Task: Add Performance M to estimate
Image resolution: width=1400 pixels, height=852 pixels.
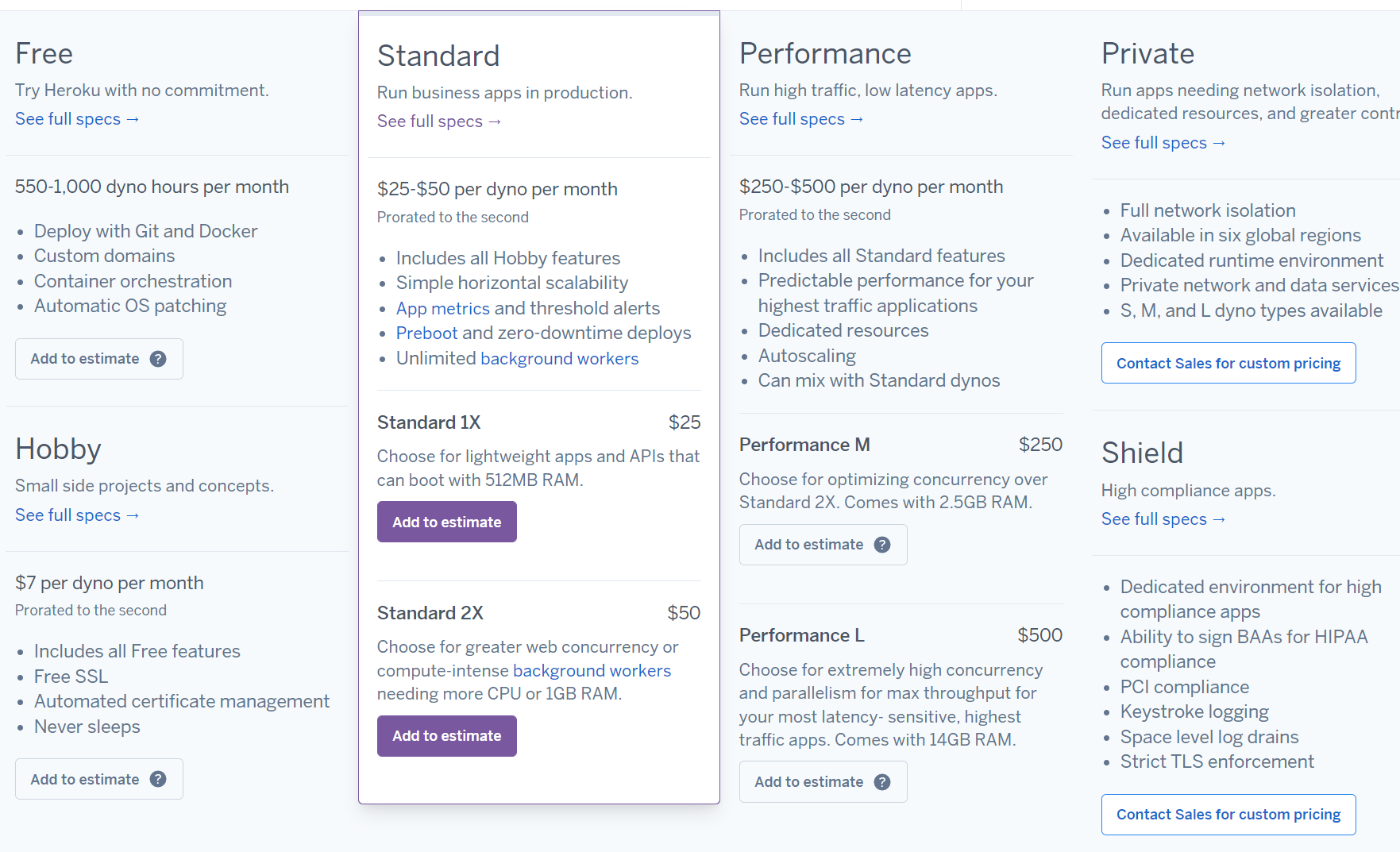Action: pyautogui.click(x=823, y=545)
